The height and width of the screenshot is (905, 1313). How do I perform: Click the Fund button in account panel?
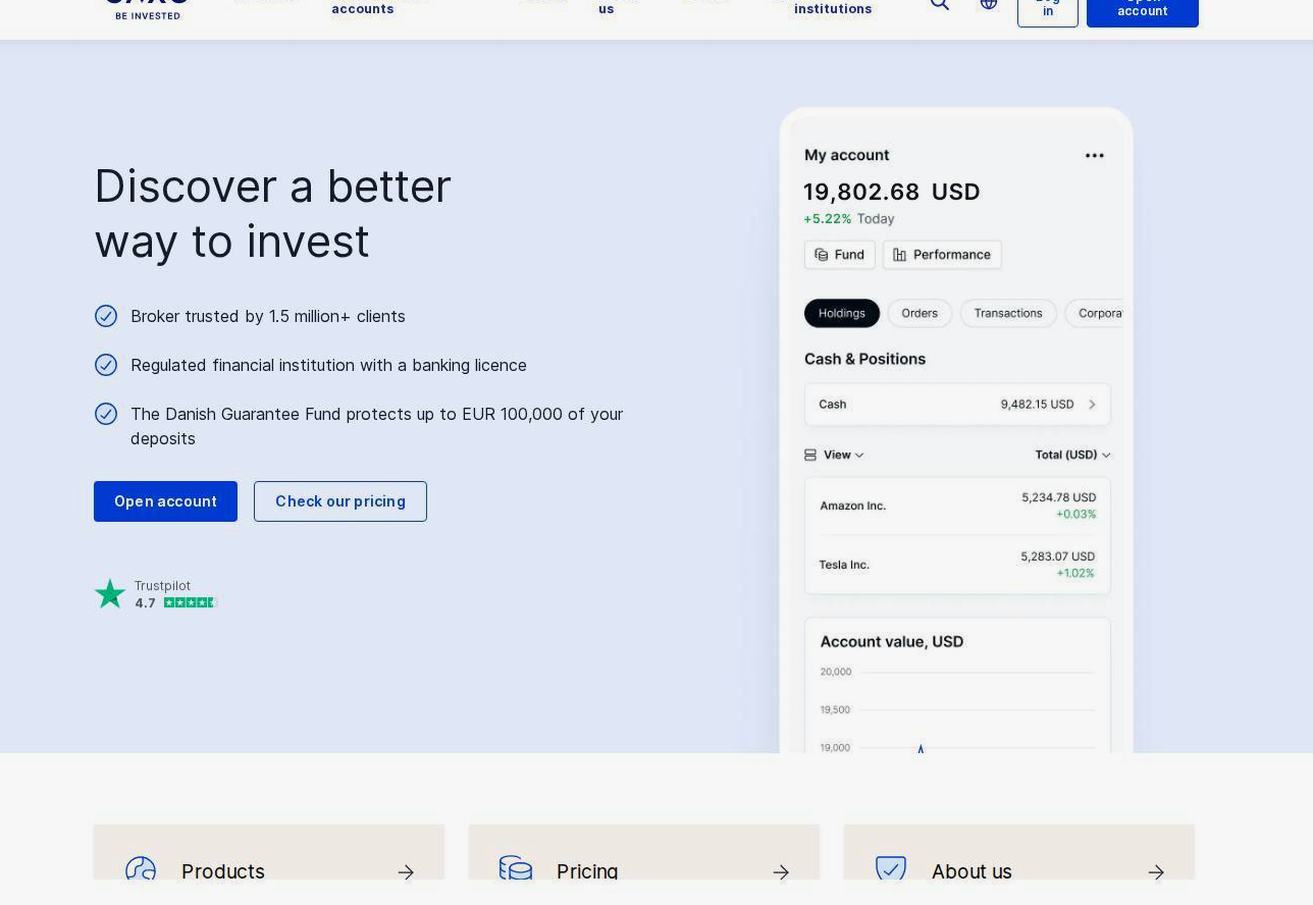point(840,255)
